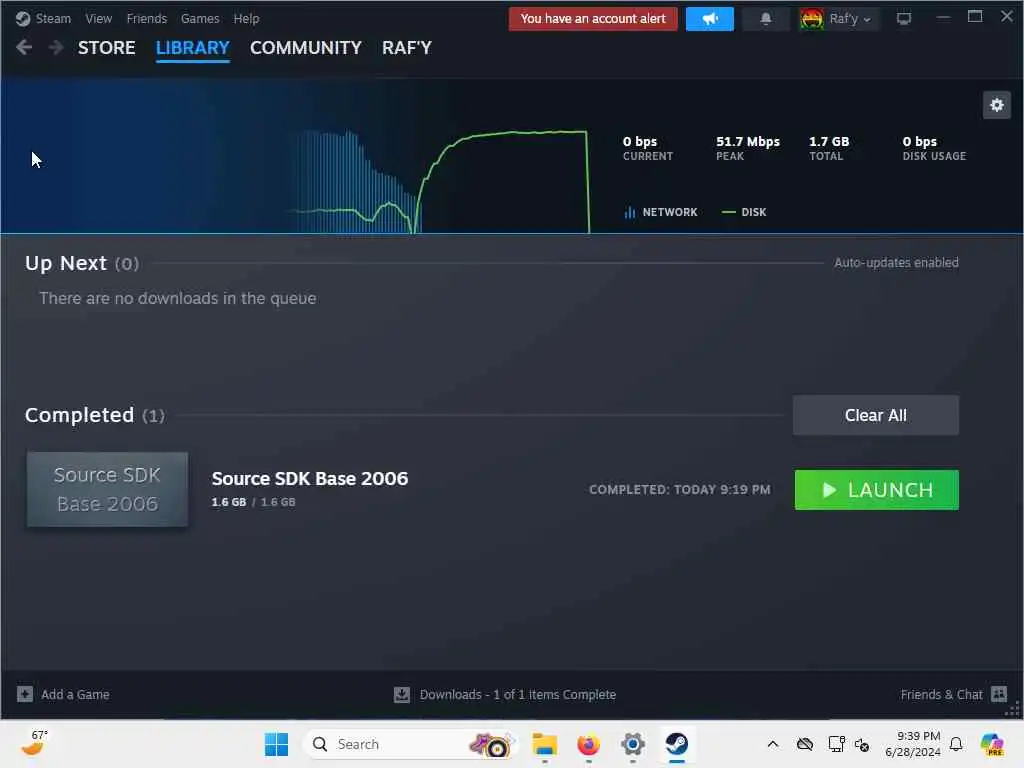The width and height of the screenshot is (1024, 768).
Task: Open Windows notification bell on taskbar
Action: point(956,744)
